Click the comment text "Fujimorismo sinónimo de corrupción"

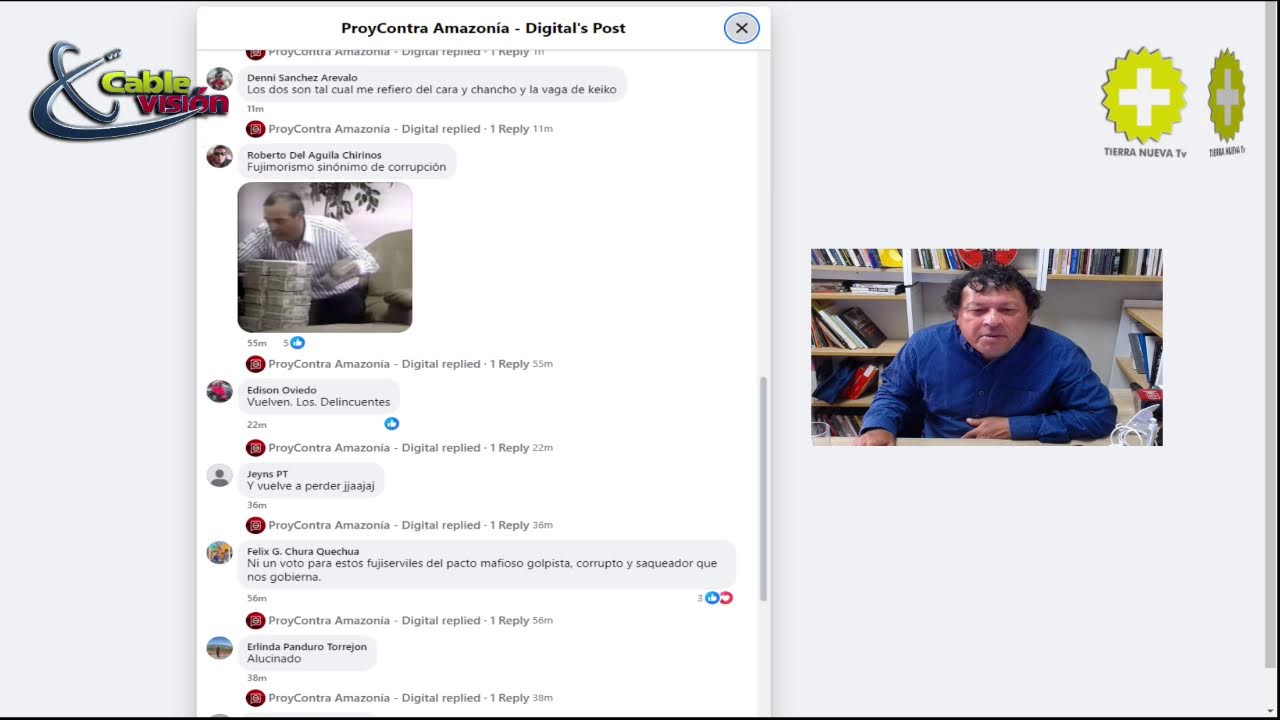point(347,167)
